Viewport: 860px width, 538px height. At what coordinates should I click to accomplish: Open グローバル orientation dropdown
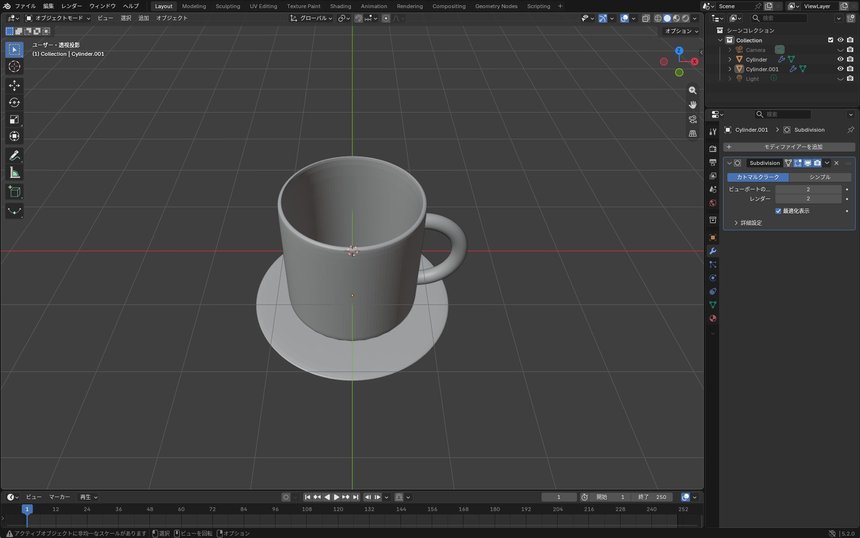(312, 18)
